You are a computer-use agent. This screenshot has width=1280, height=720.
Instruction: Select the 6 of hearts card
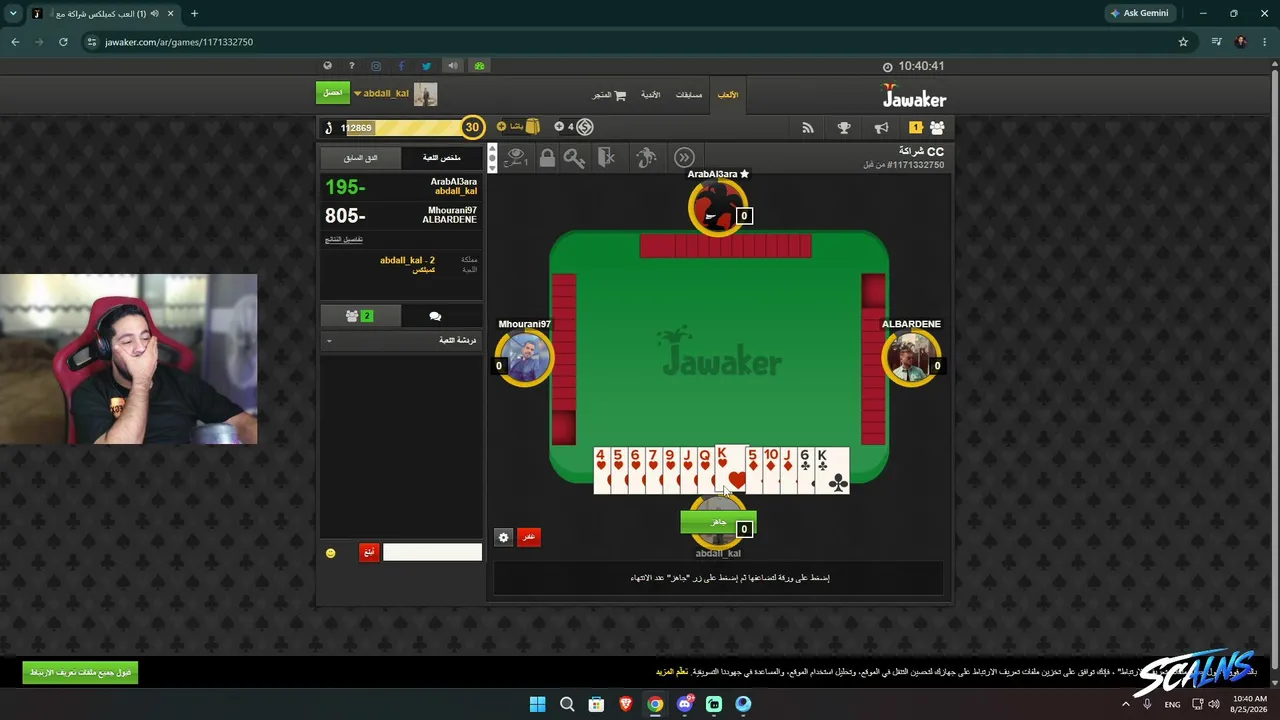pos(636,470)
